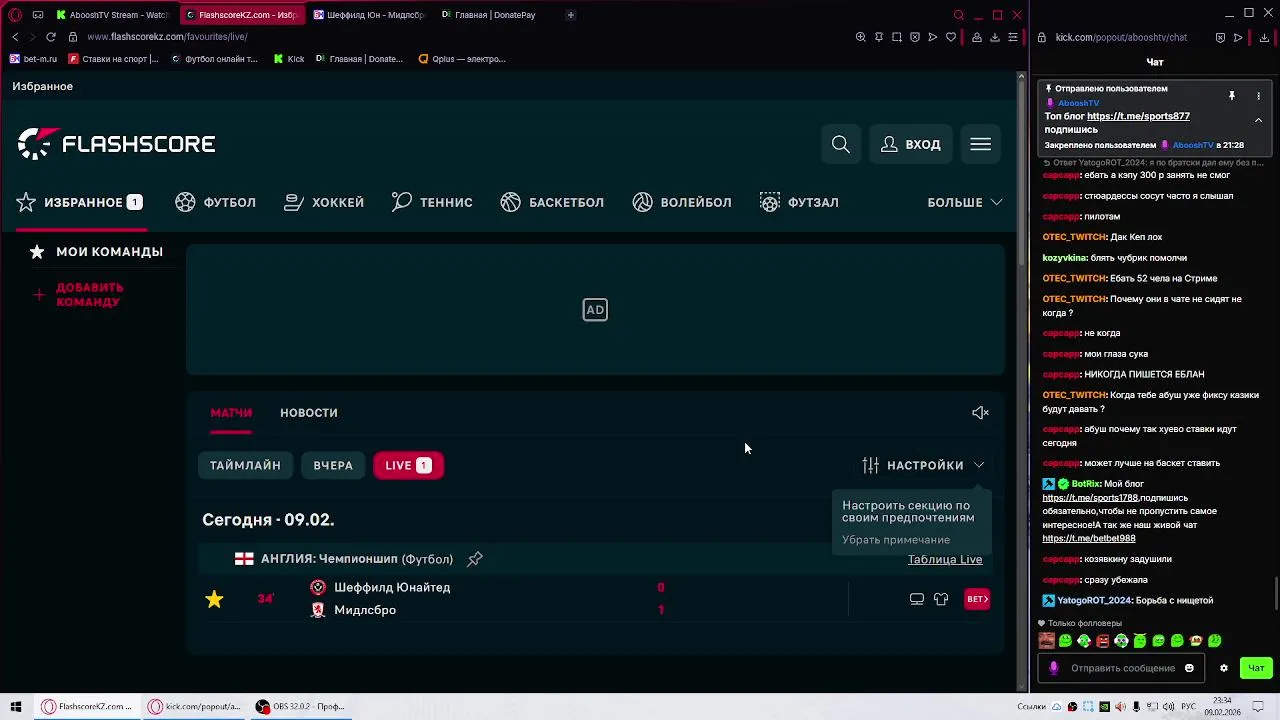Switch to AbooshTV Stream browser tab
Viewport: 1280px width, 720px height.
[x=112, y=15]
